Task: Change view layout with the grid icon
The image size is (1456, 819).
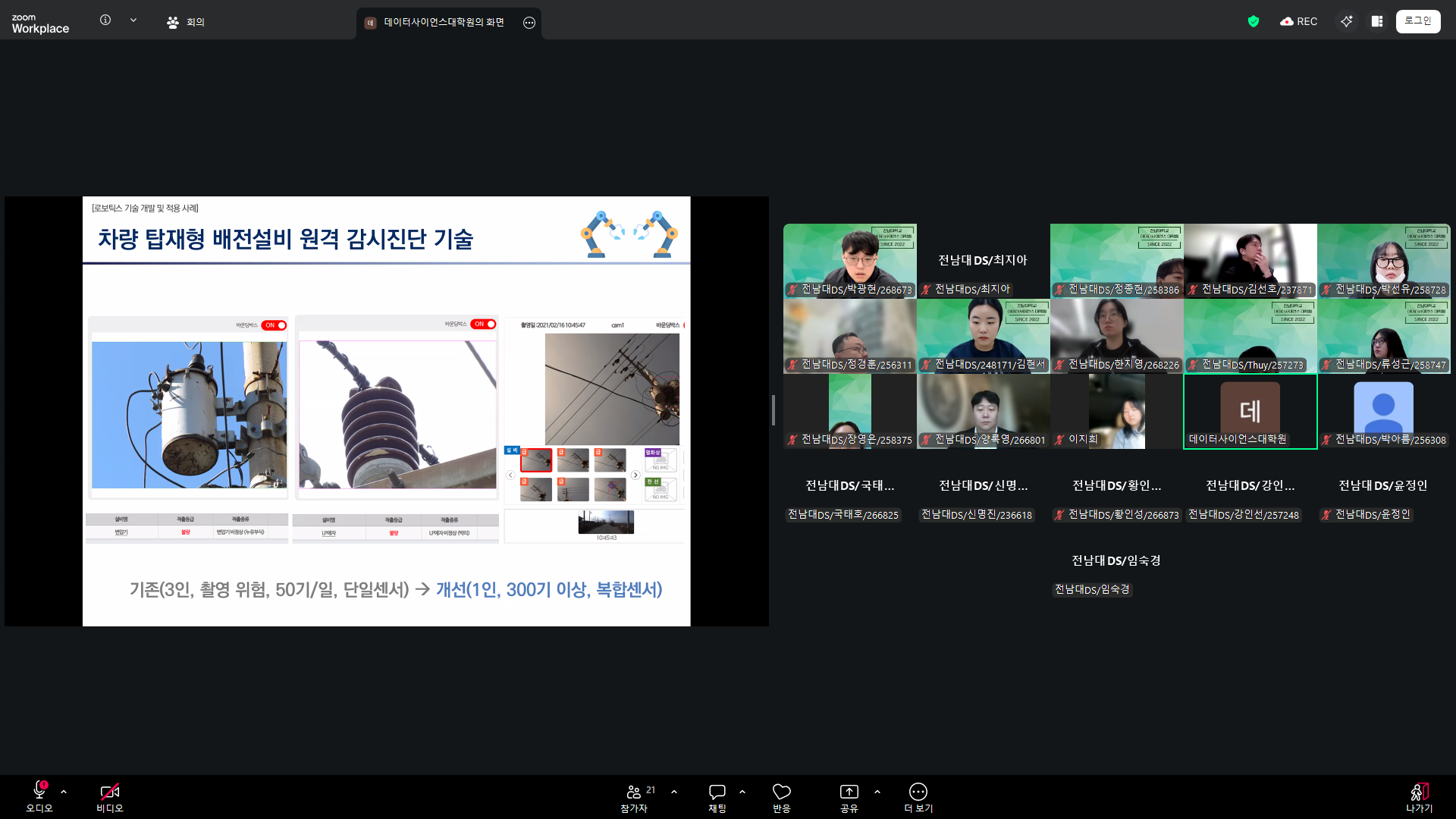Action: point(1377,21)
